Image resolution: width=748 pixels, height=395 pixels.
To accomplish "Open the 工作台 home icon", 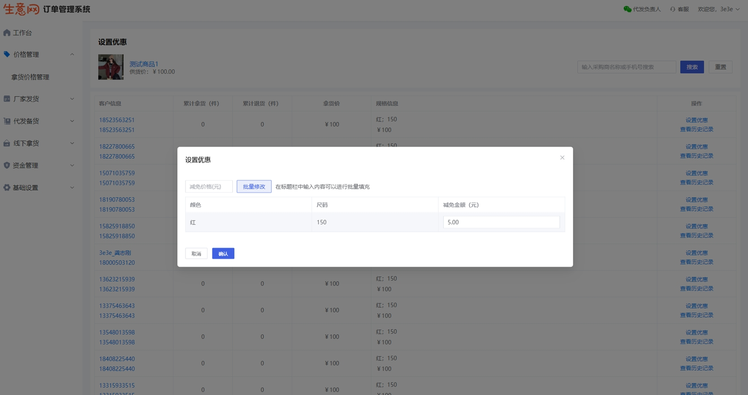I will pos(7,33).
